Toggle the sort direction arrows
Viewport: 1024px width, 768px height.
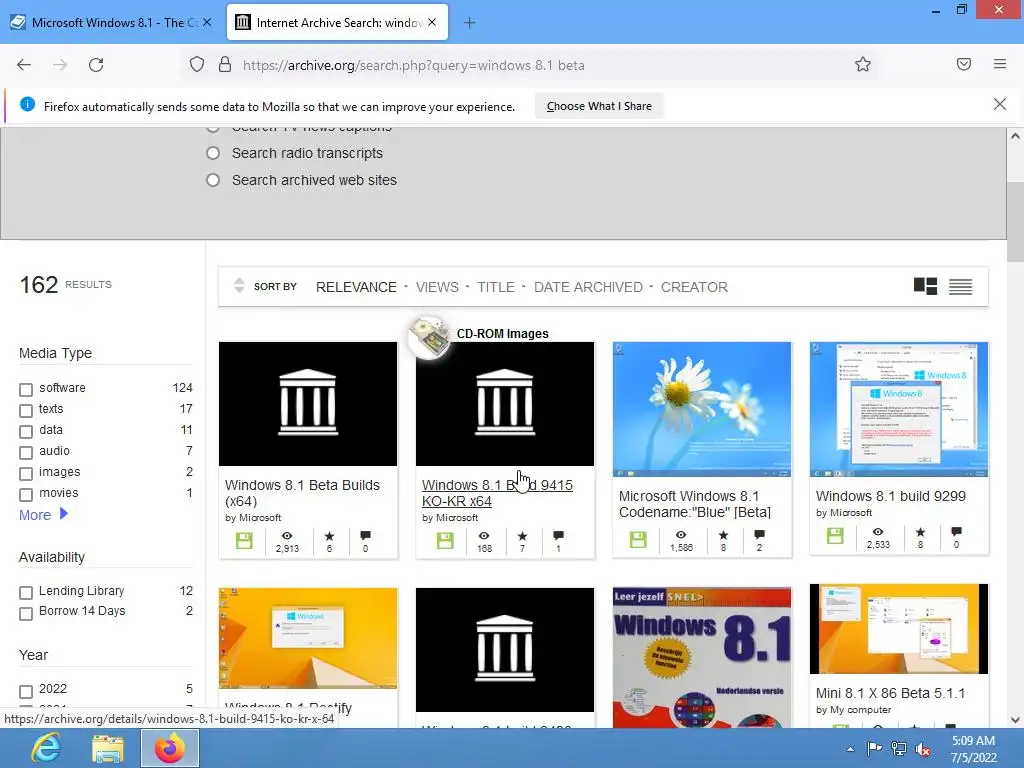coord(239,286)
